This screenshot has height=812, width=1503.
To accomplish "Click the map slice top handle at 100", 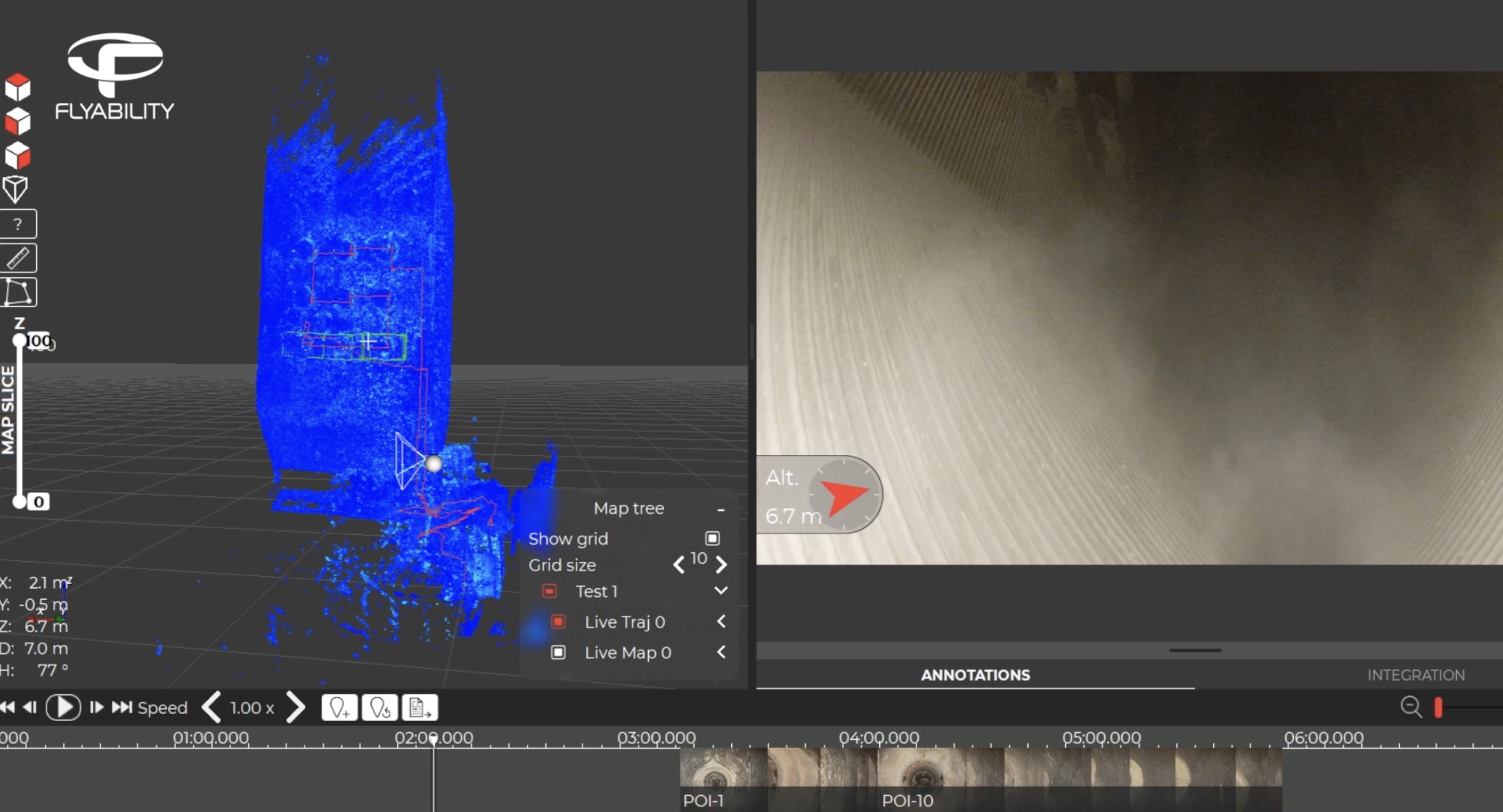I will click(x=19, y=340).
